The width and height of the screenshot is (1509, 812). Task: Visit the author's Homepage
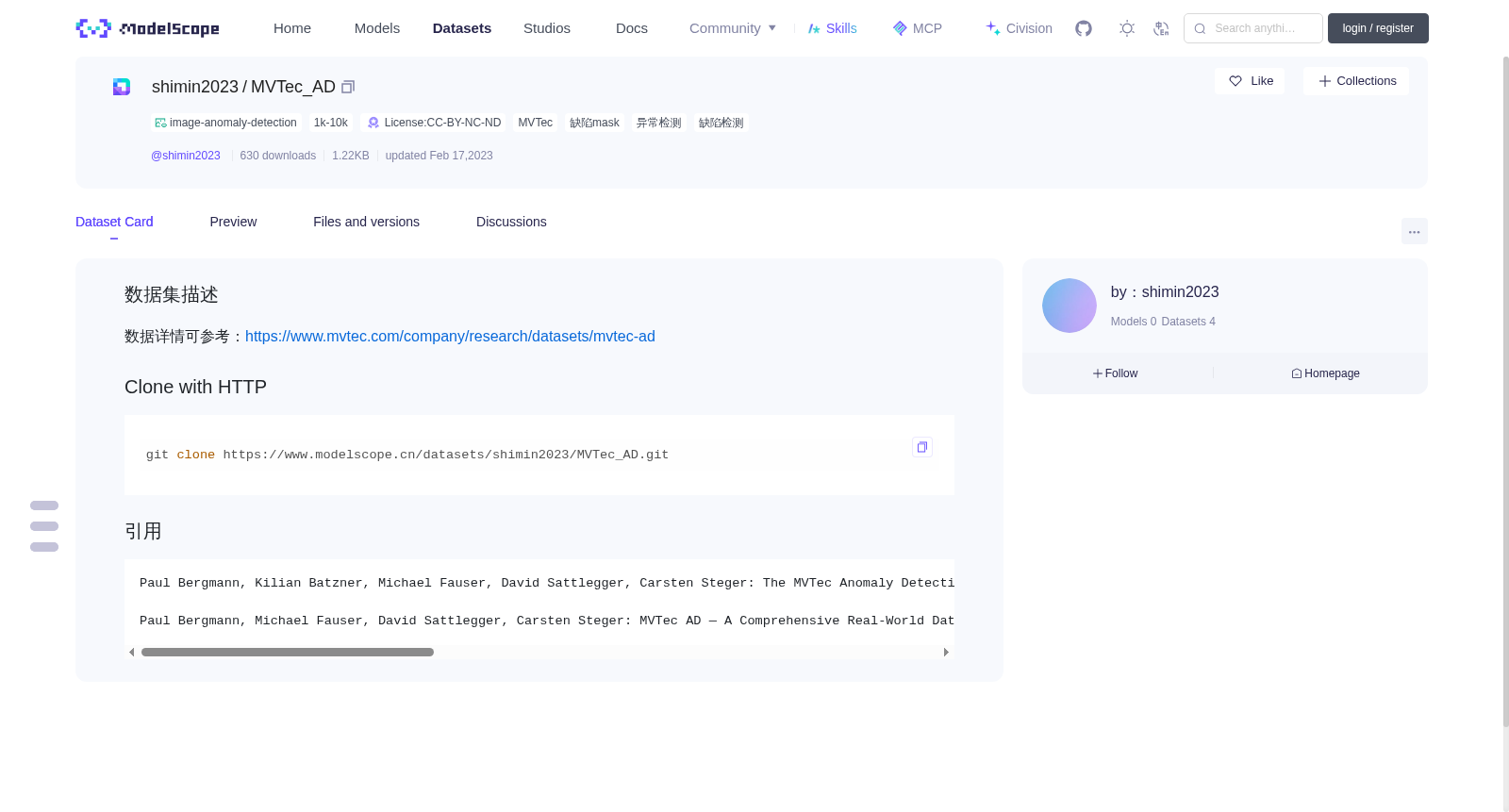pyautogui.click(x=1325, y=373)
